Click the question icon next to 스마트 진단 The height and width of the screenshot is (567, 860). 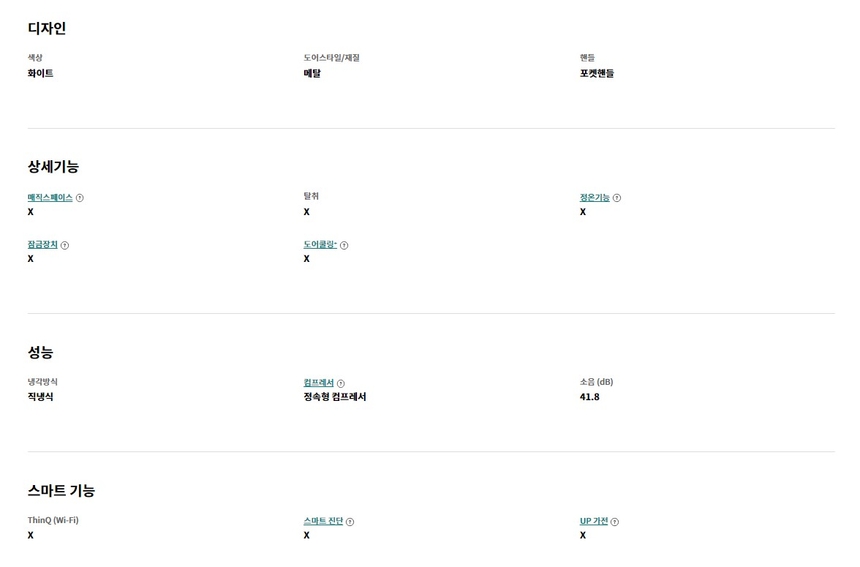click(x=350, y=521)
